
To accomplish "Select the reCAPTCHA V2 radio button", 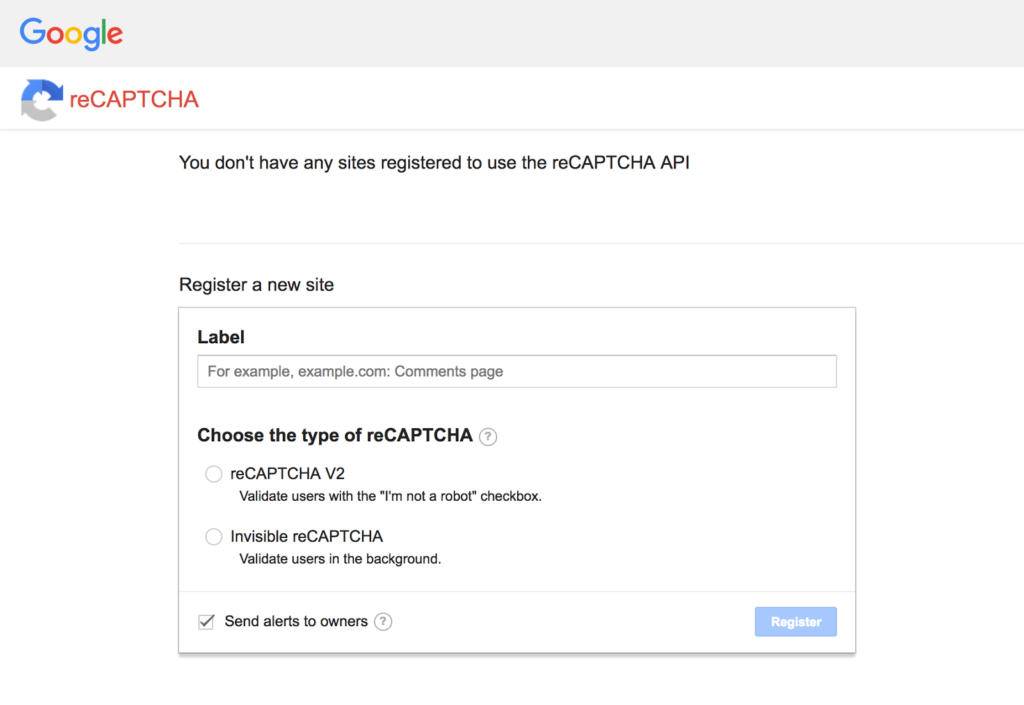I will (214, 474).
